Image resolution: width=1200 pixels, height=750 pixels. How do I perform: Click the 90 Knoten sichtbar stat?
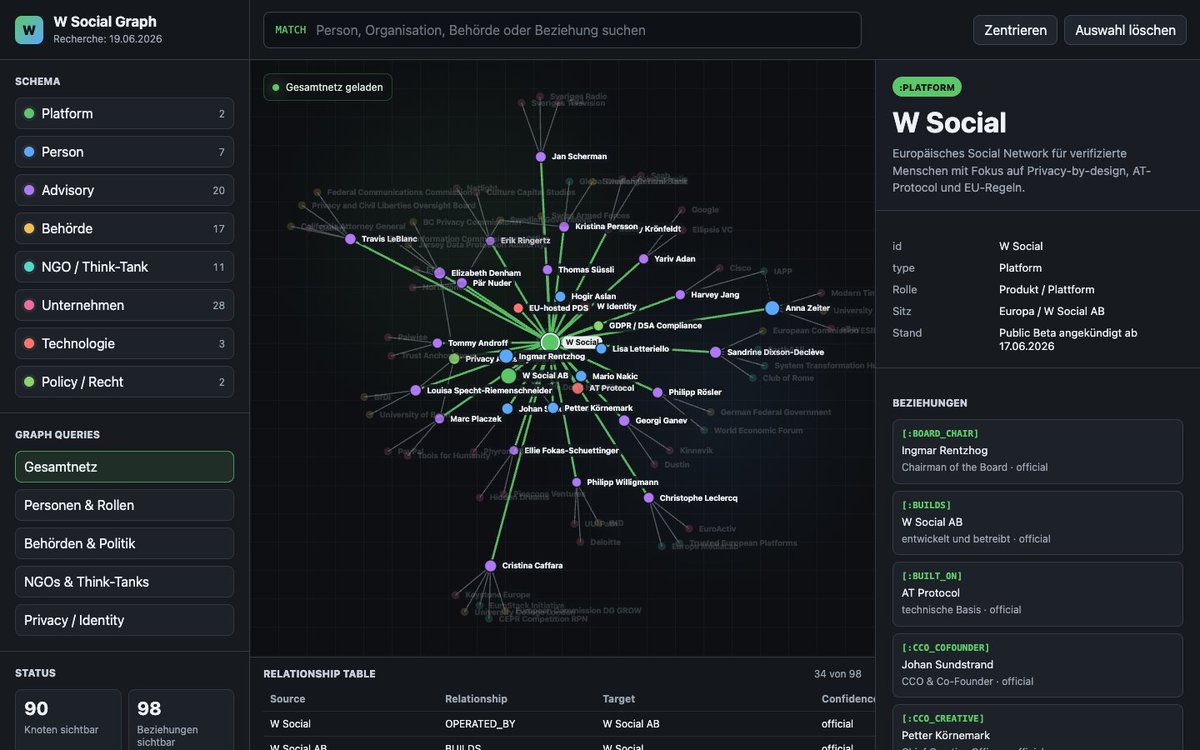[x=68, y=718]
